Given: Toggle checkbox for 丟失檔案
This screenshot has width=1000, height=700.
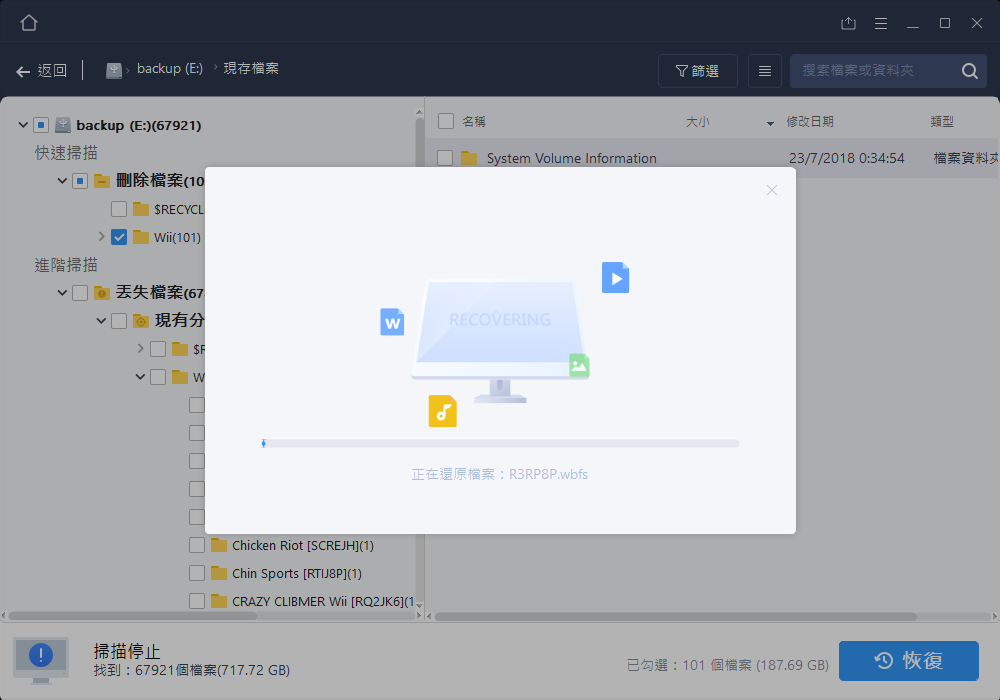Looking at the screenshot, I should [80, 293].
